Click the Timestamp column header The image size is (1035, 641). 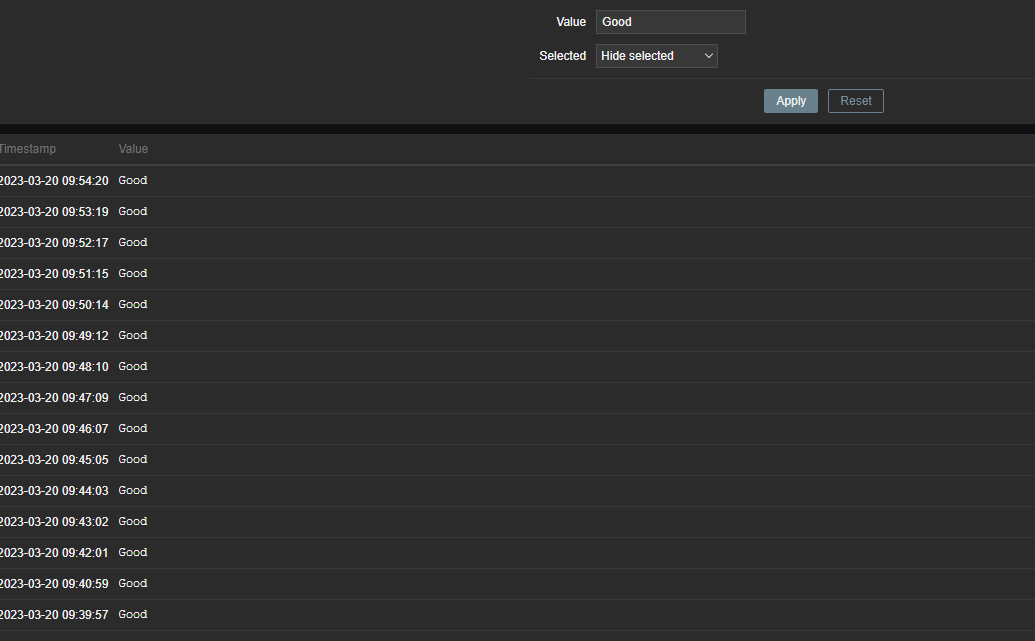pyautogui.click(x=28, y=149)
